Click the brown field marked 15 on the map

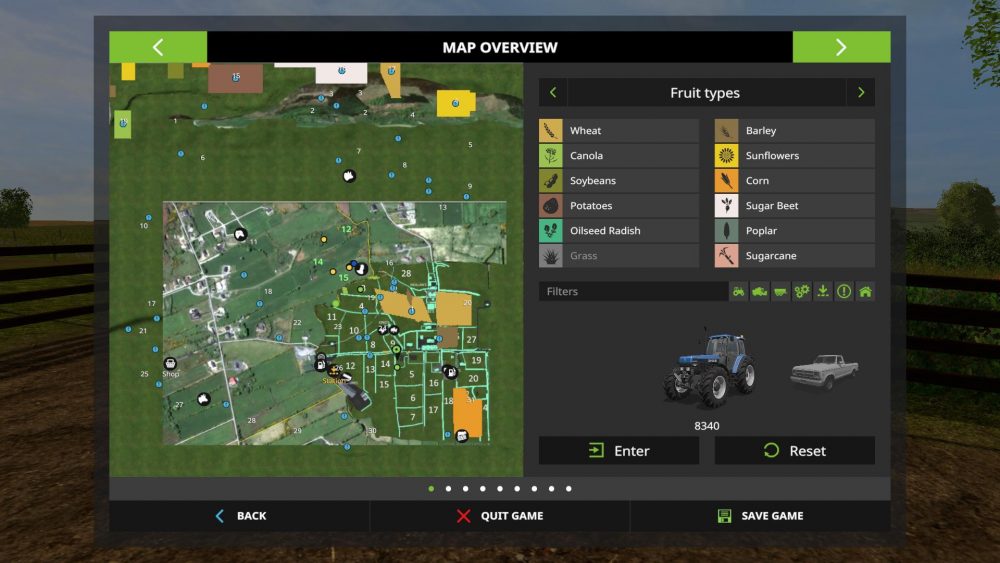[x=235, y=78]
